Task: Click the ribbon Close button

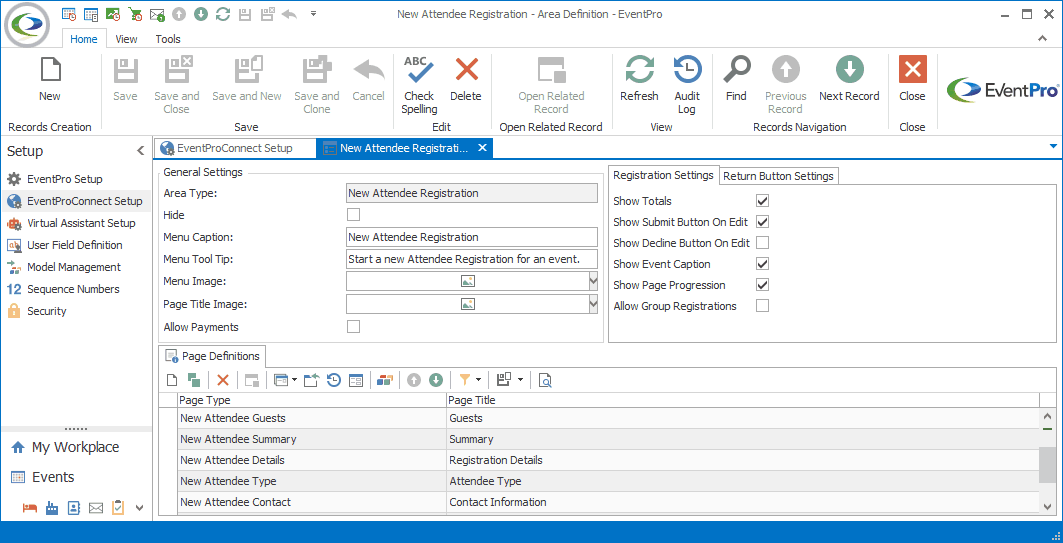Action: tap(912, 79)
